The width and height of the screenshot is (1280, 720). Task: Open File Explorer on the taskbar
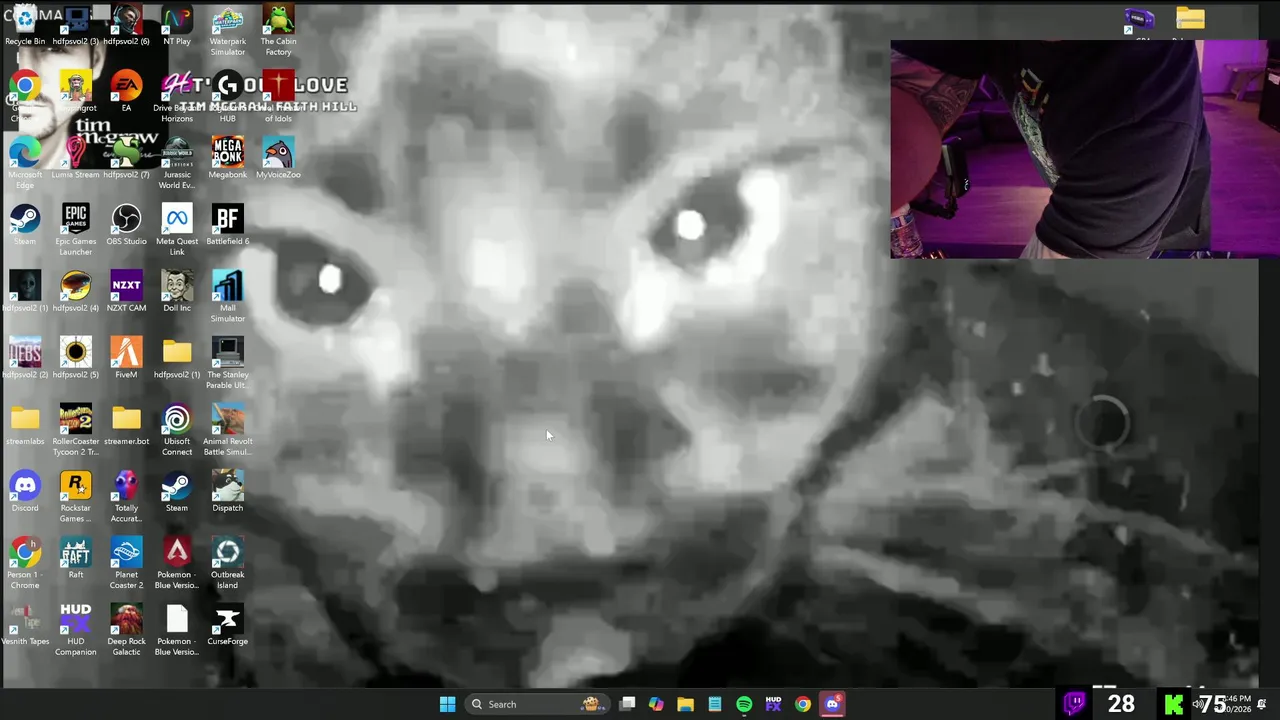pyautogui.click(x=685, y=704)
